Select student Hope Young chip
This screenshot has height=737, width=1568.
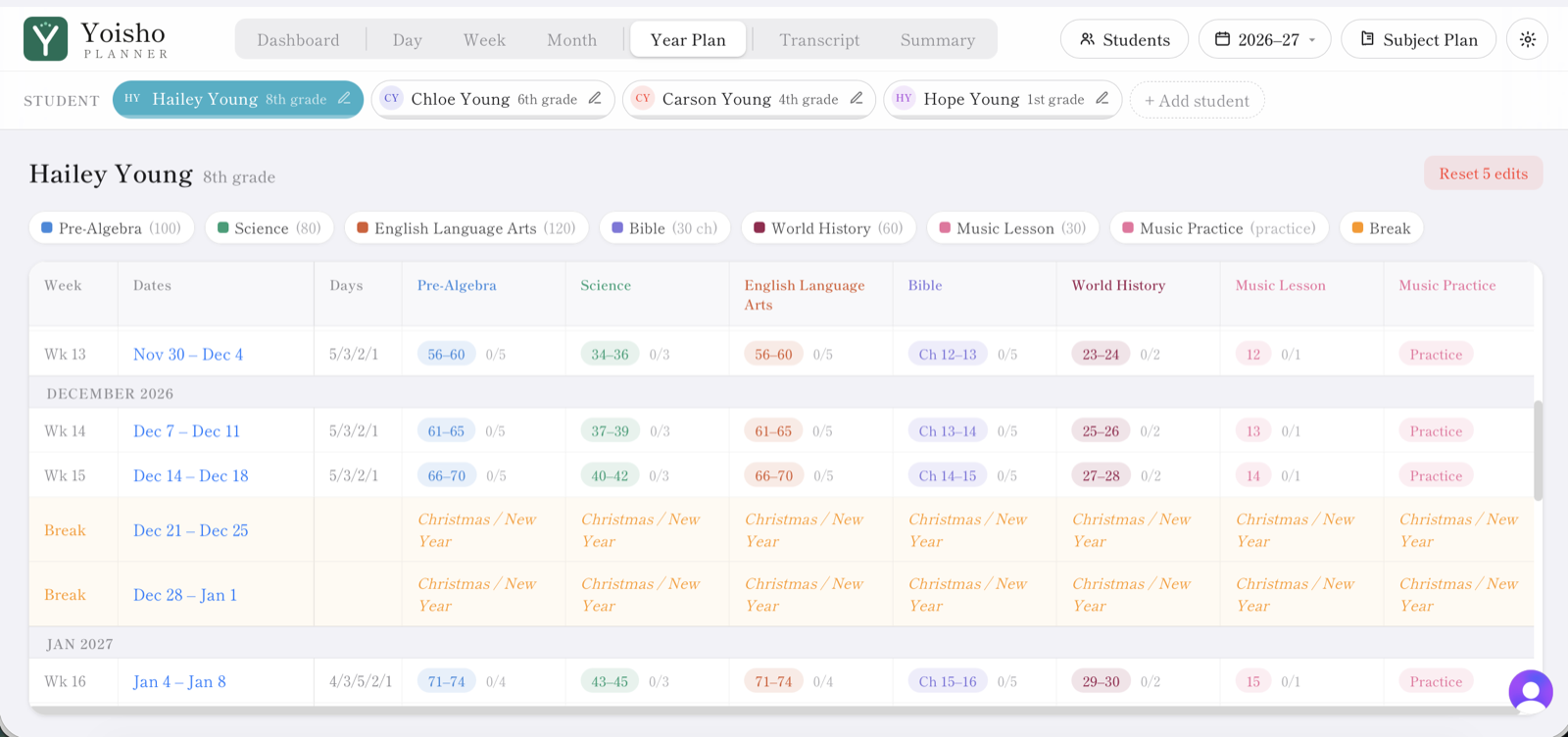(1003, 99)
